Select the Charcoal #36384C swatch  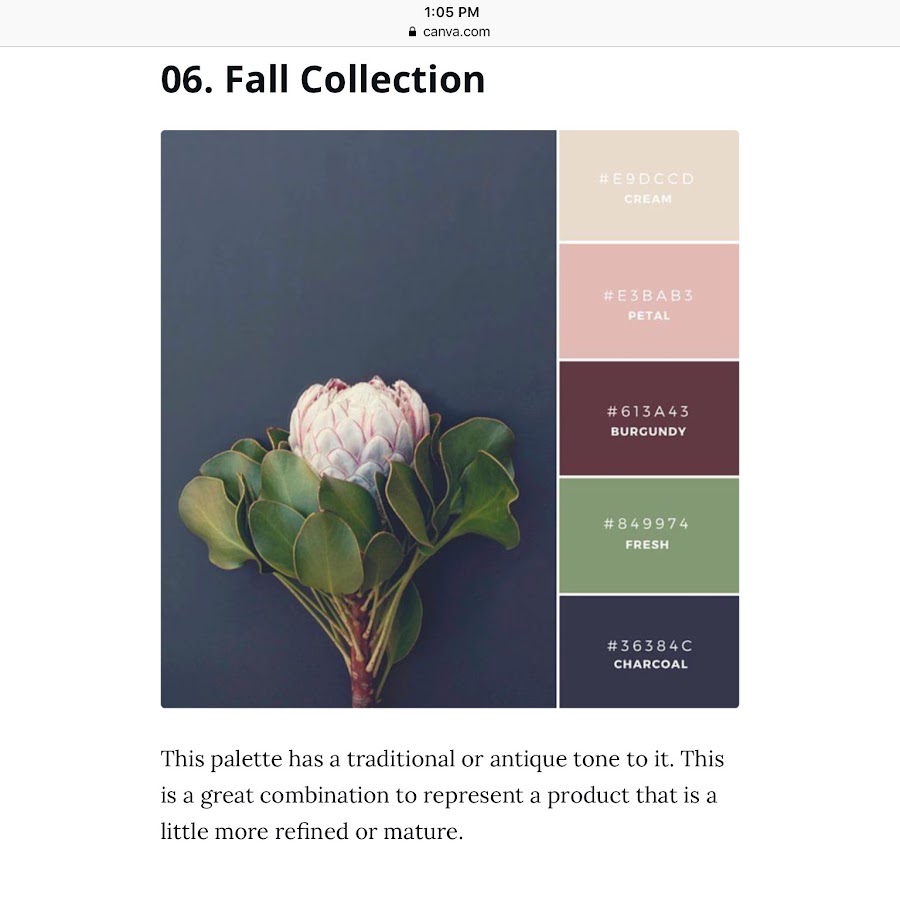649,652
